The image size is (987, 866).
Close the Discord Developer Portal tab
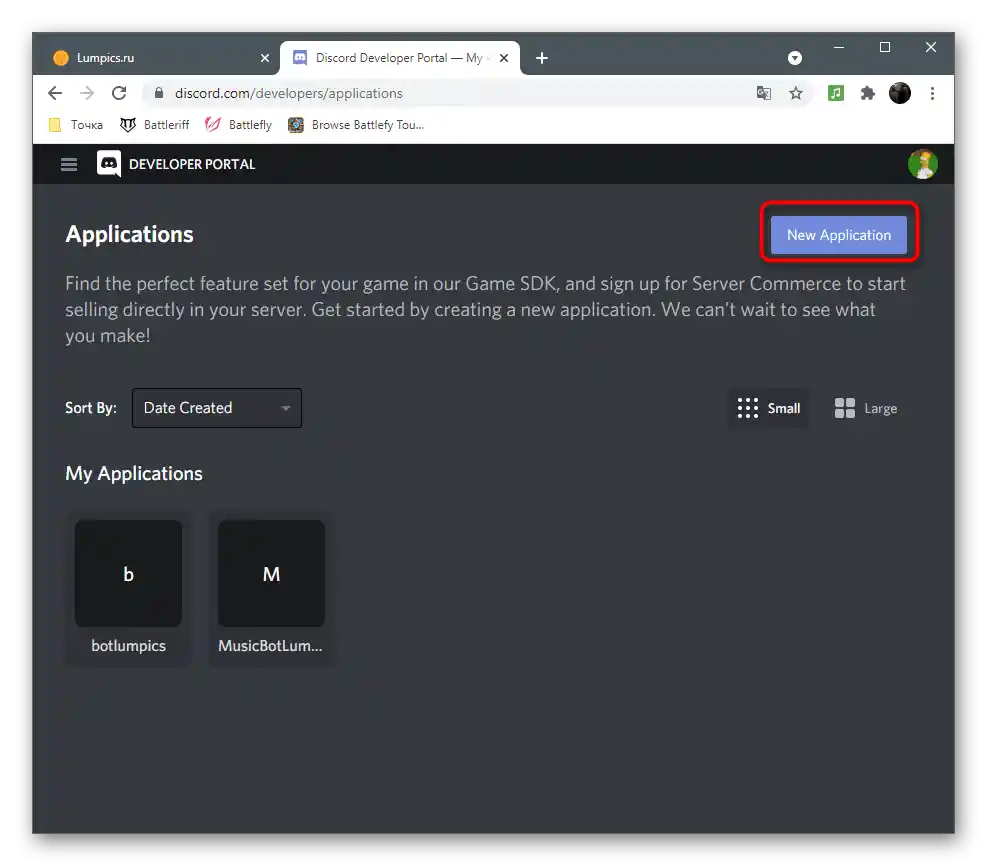pyautogui.click(x=504, y=58)
